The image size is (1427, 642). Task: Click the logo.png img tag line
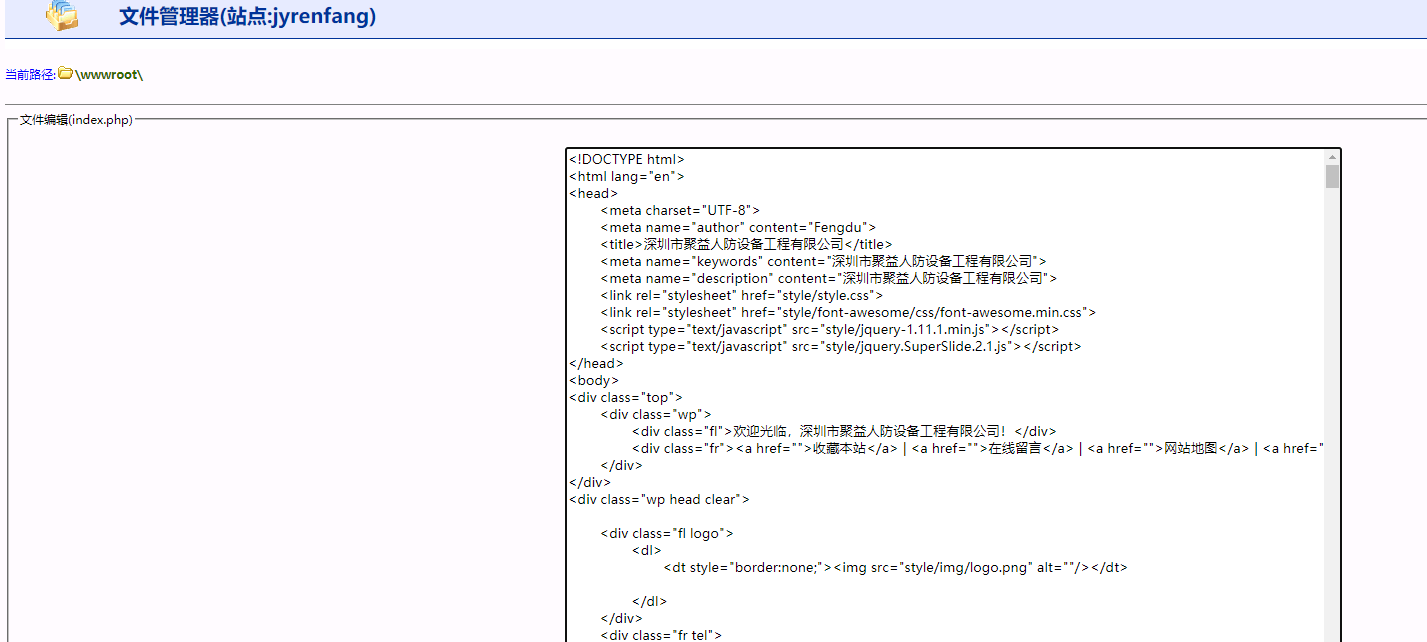[x=895, y=567]
